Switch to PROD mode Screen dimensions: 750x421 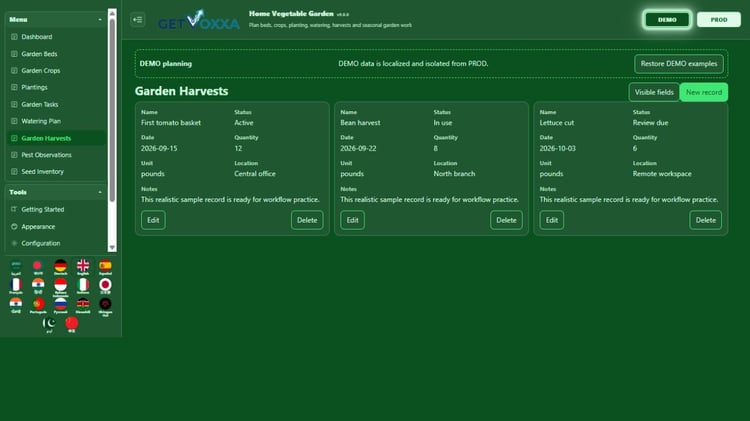718,20
